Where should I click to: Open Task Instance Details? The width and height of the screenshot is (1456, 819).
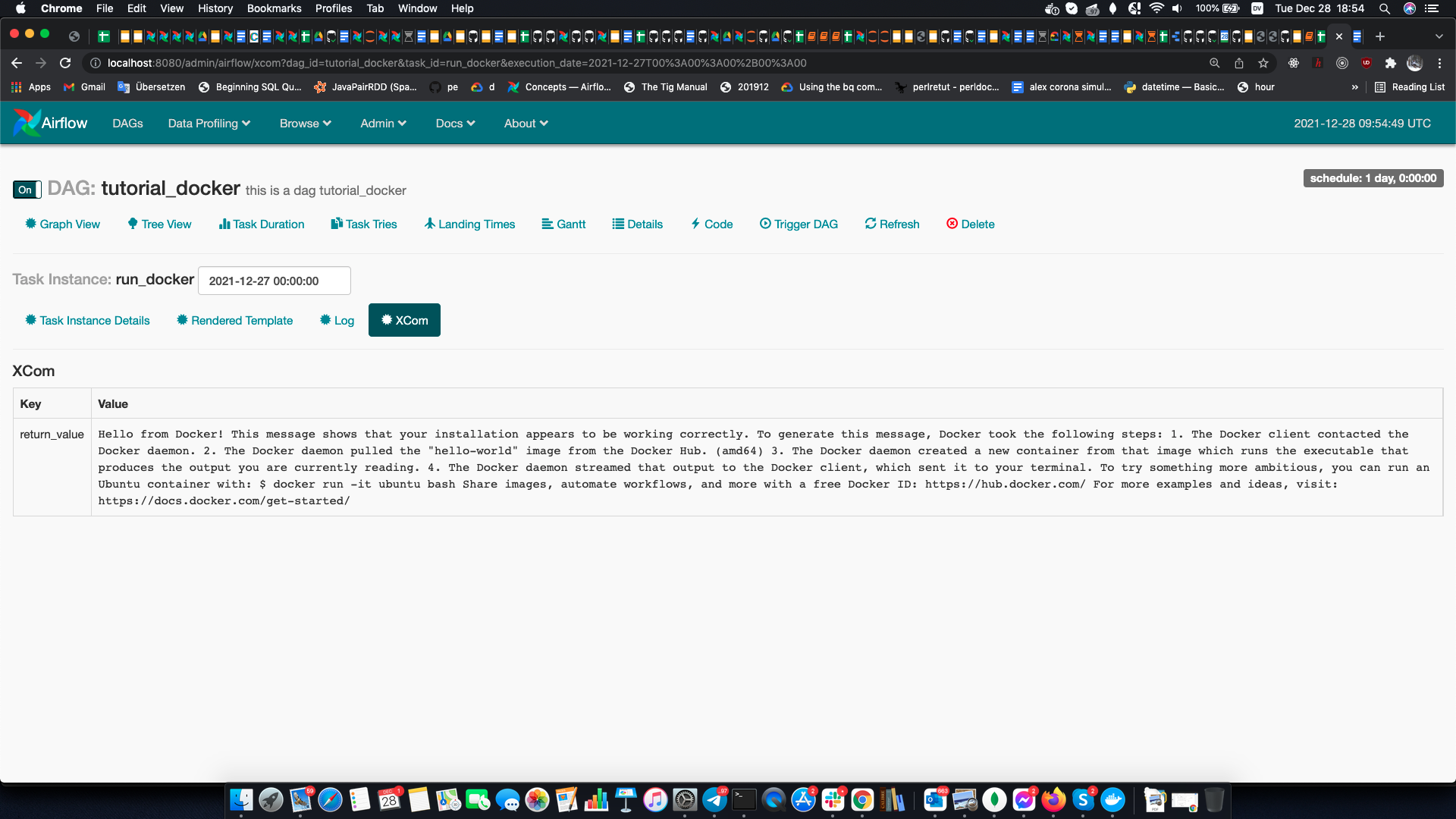pos(86,320)
